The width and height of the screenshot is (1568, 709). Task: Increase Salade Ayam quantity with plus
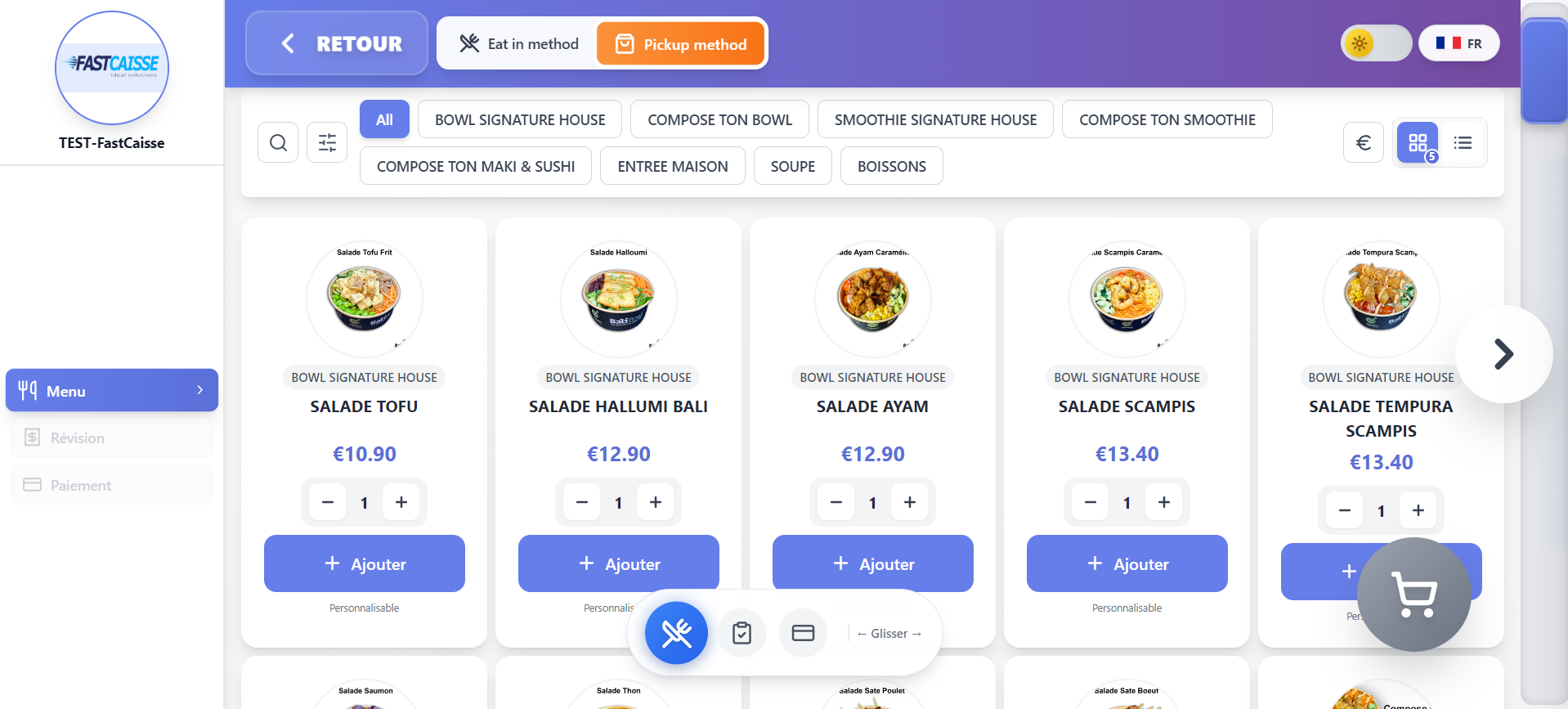coord(910,502)
